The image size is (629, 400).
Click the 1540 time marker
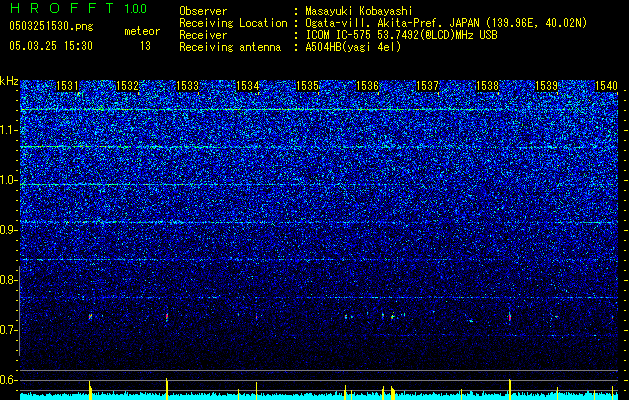point(607,86)
